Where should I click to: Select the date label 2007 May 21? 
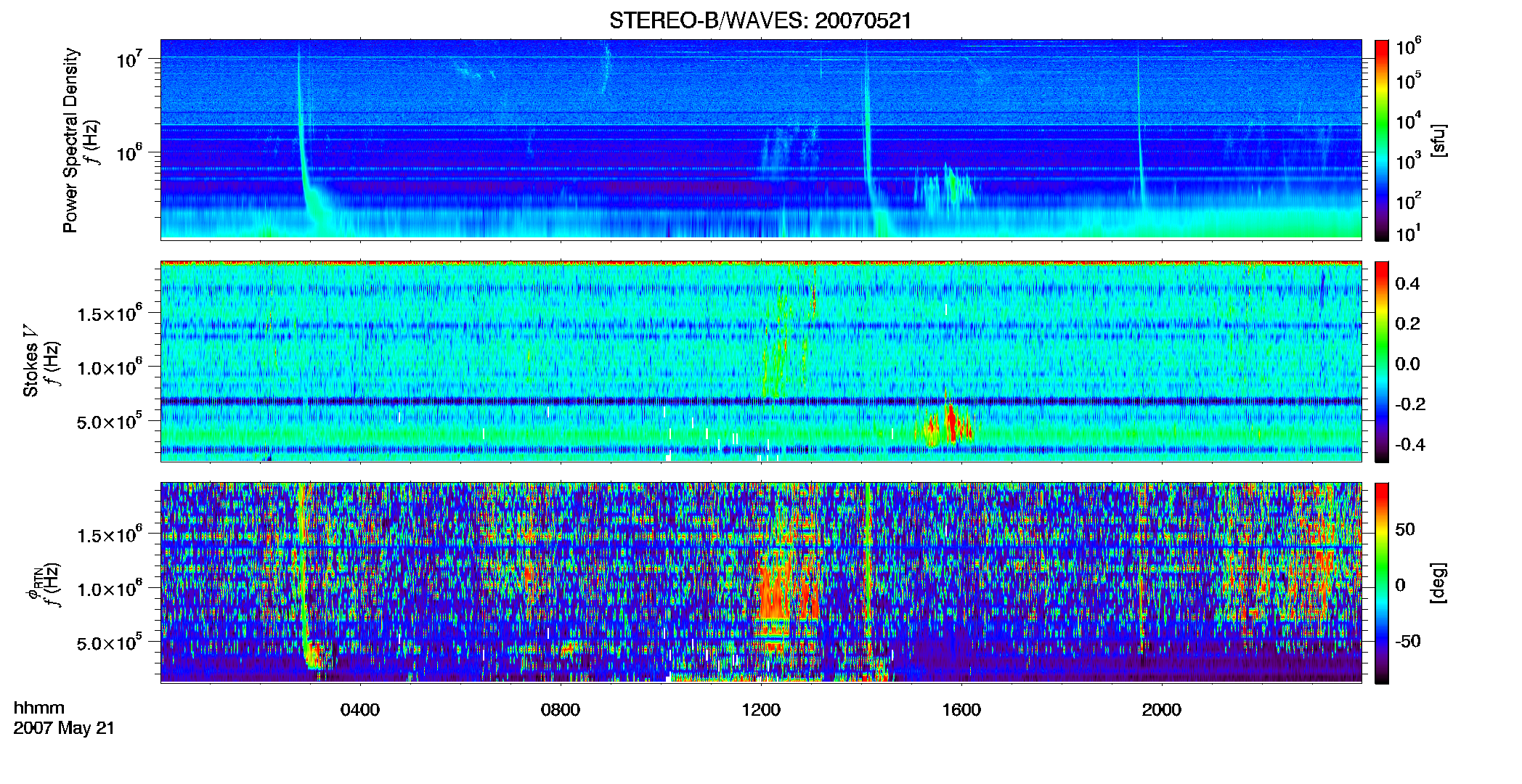64,728
